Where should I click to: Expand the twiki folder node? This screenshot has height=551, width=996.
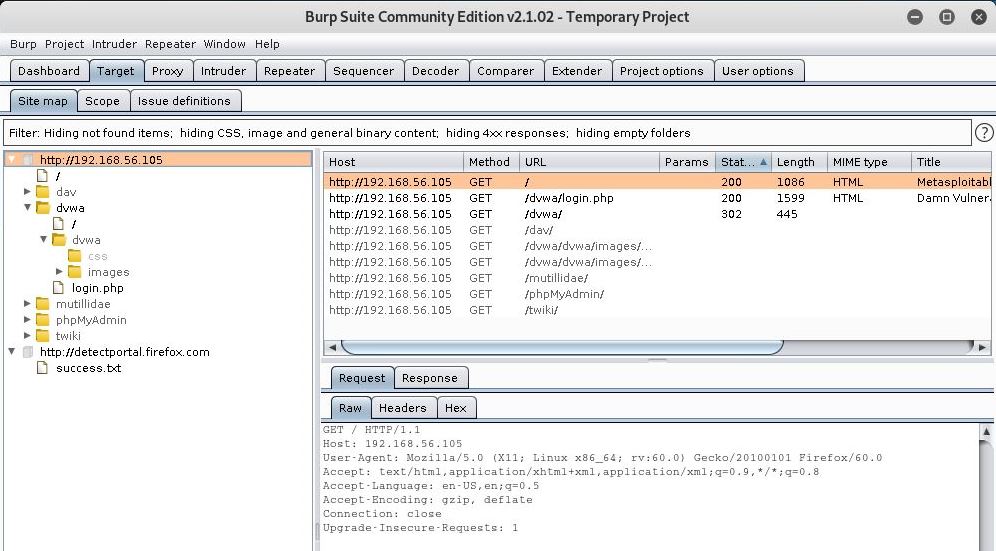(x=27, y=336)
